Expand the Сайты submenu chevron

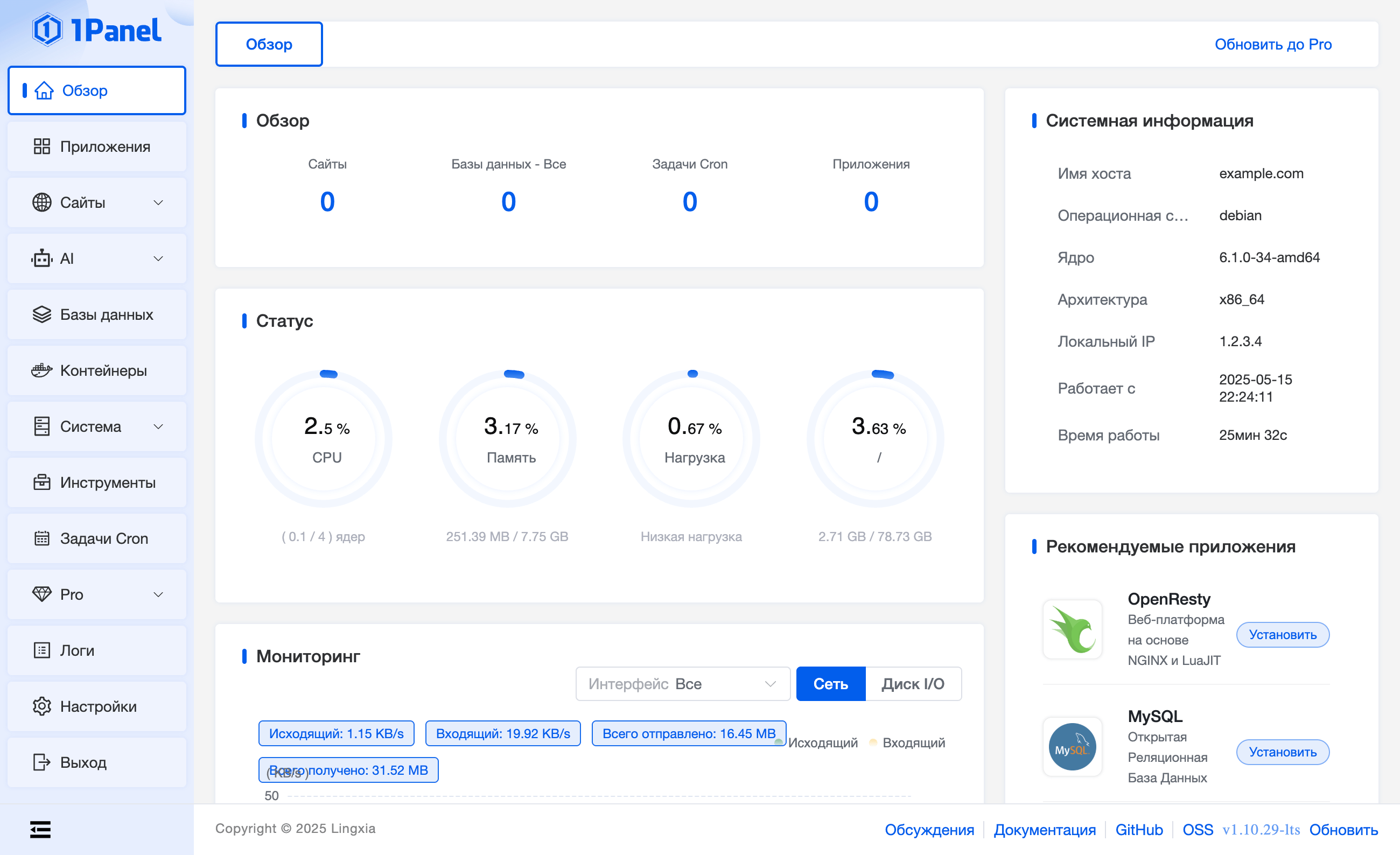click(x=158, y=202)
